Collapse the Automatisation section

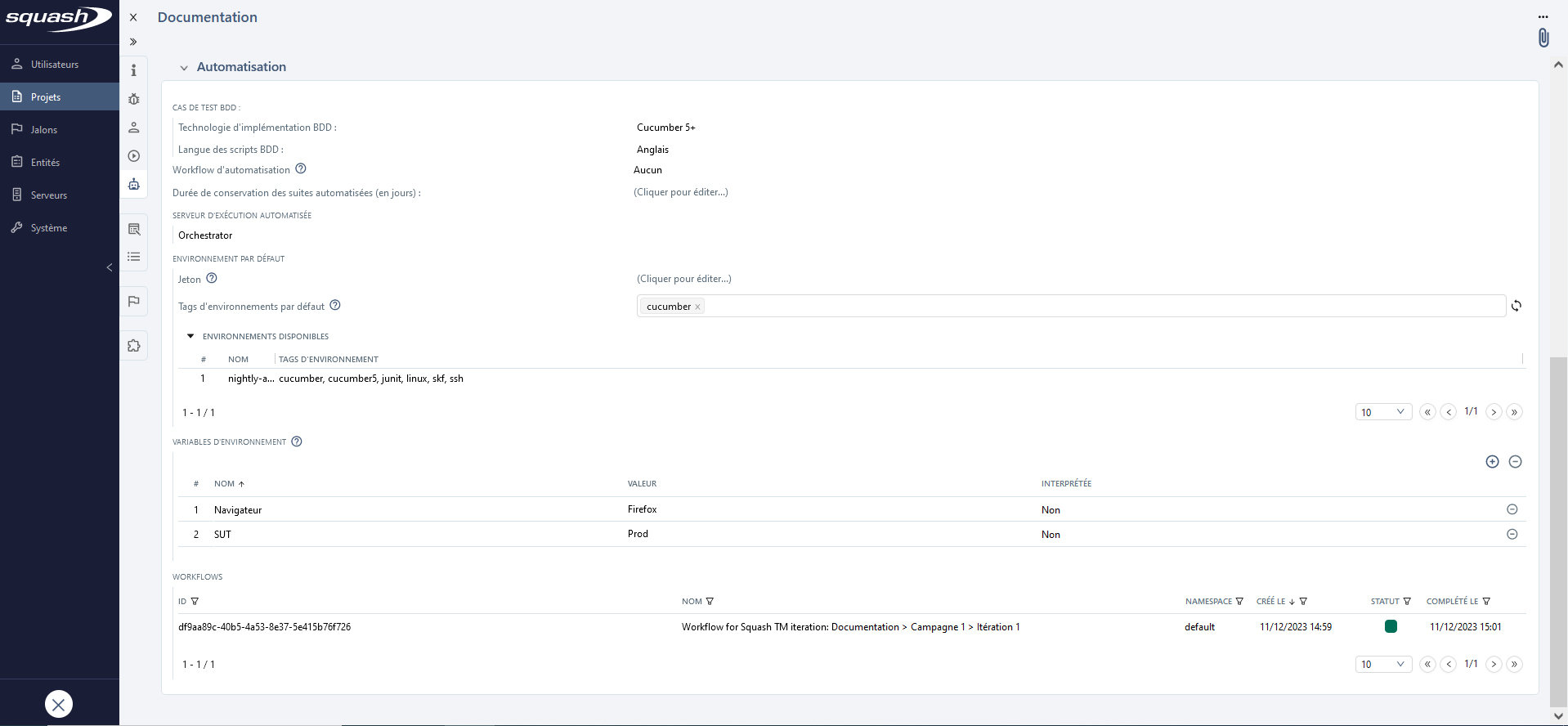(x=184, y=68)
